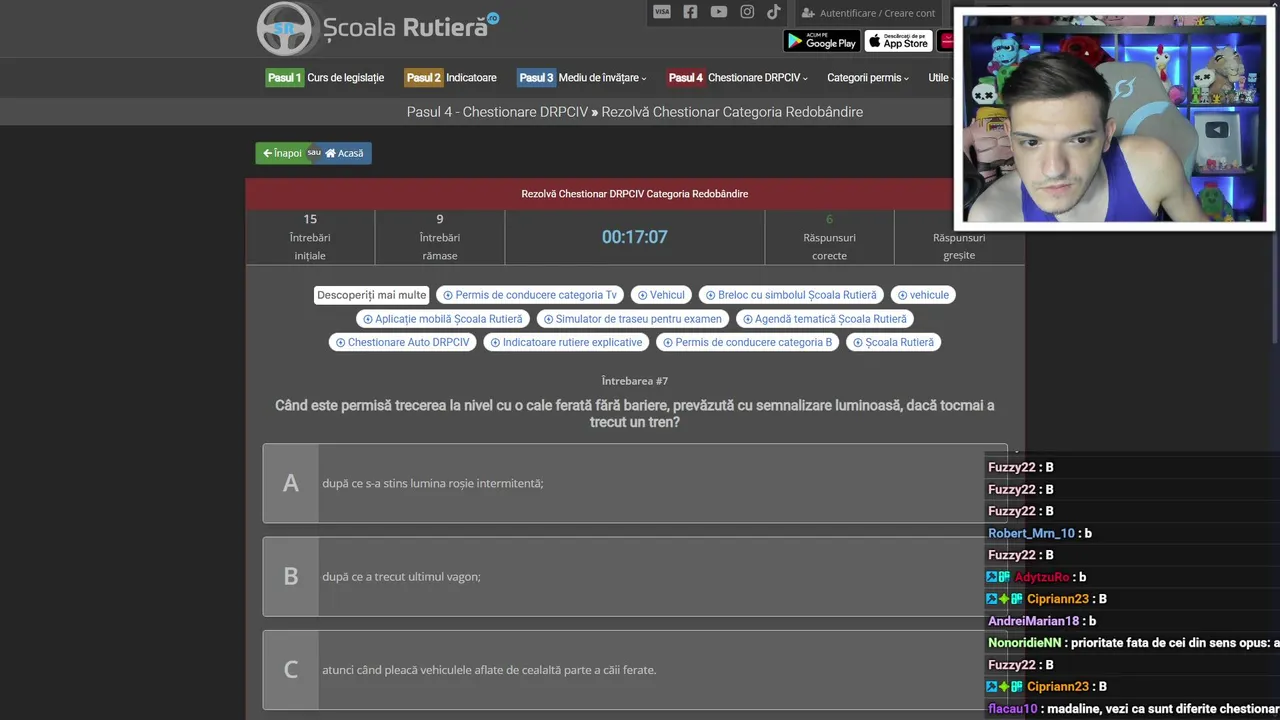Select answer A, după ce s-a stins lumina roșie
Screen dimensions: 1280x720
click(635, 483)
